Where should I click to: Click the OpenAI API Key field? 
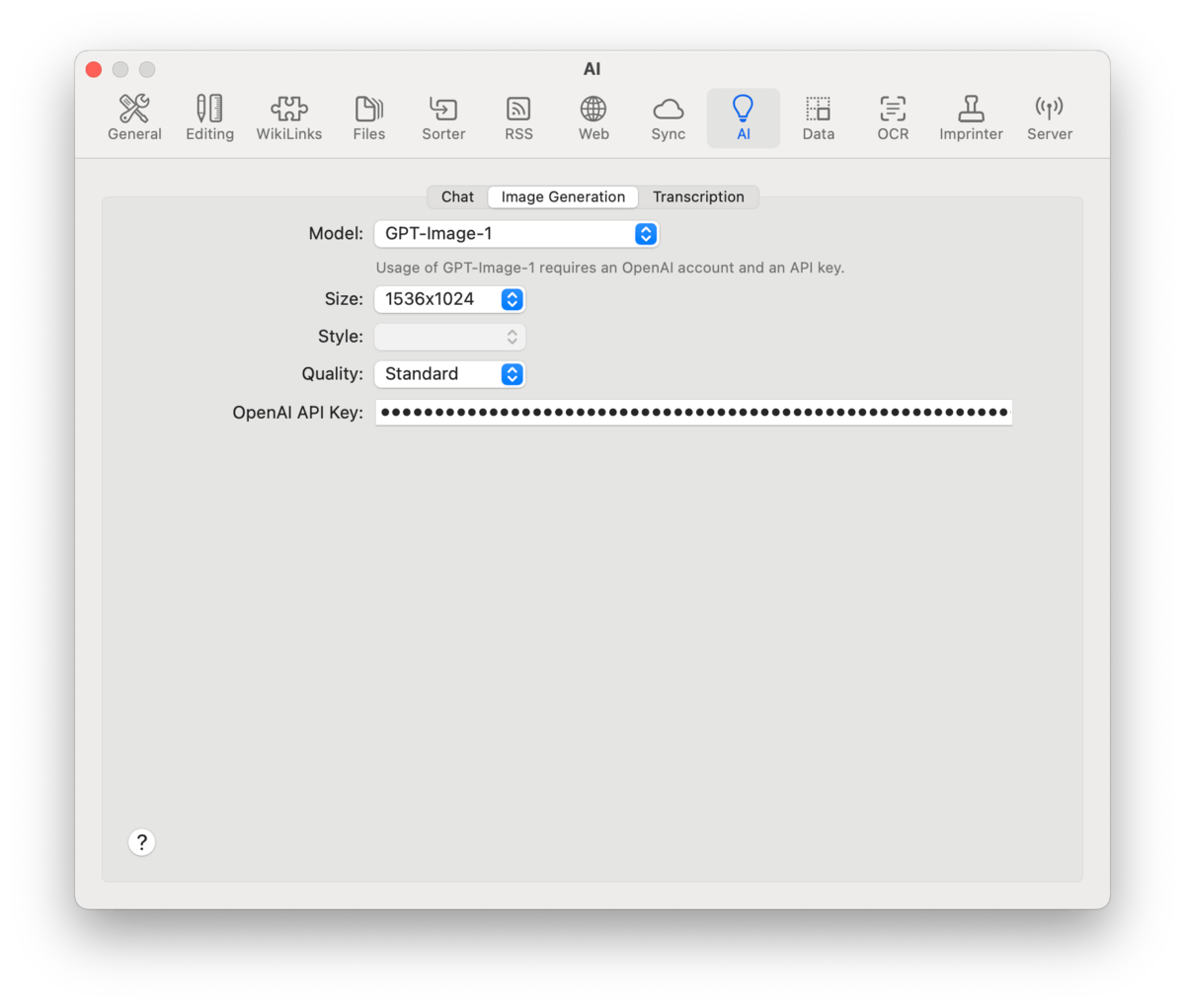coord(693,413)
